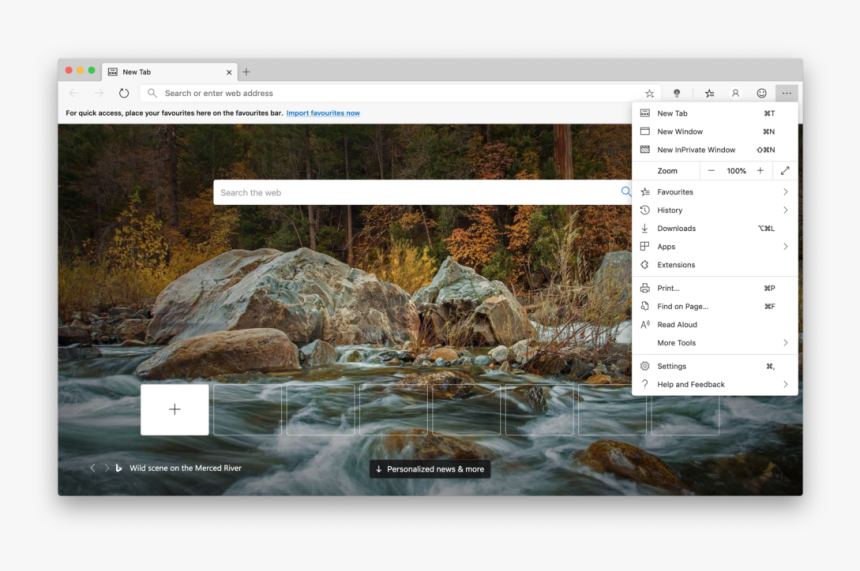Open the user profile icon
The image size is (860, 571).
coord(735,93)
